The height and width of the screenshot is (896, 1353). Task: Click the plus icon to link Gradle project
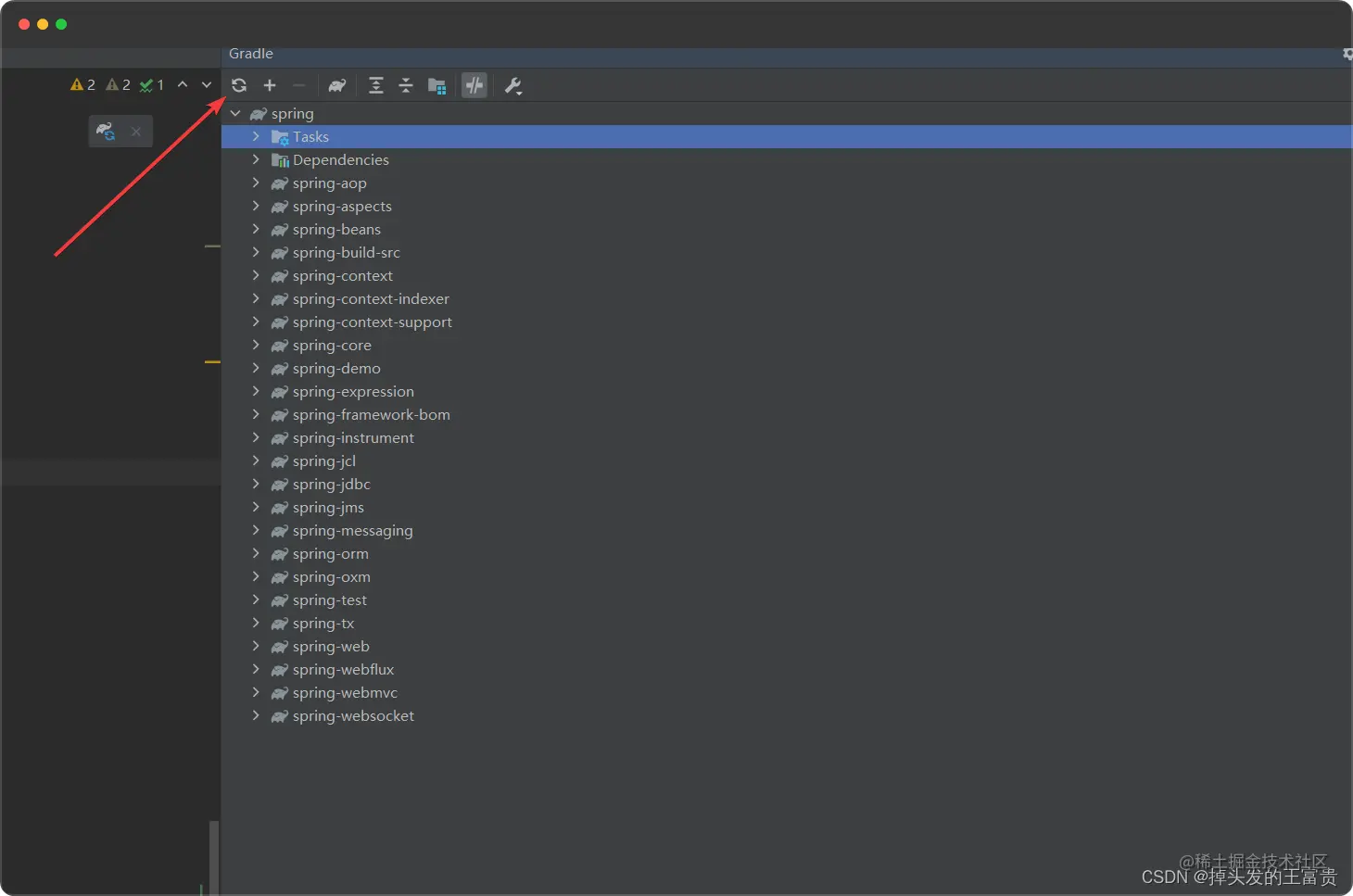(x=270, y=85)
